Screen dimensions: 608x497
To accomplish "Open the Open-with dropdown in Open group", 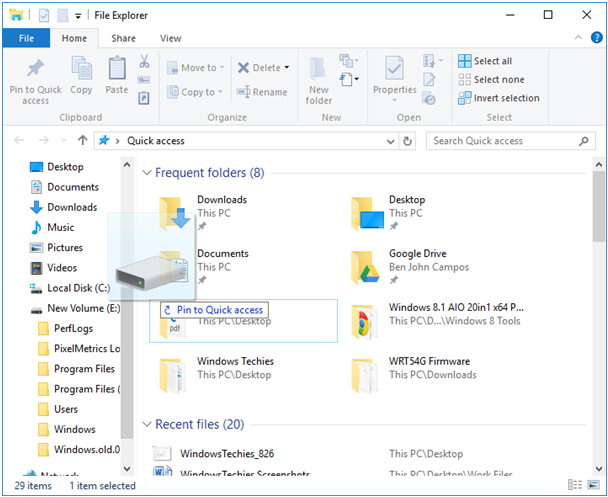I will tap(432, 61).
